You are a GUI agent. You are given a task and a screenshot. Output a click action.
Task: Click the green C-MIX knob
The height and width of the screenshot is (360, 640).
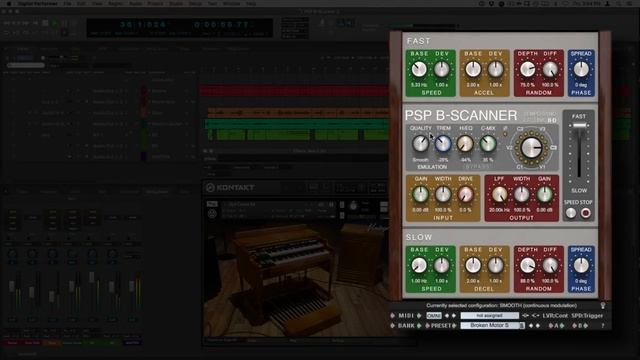(x=487, y=144)
